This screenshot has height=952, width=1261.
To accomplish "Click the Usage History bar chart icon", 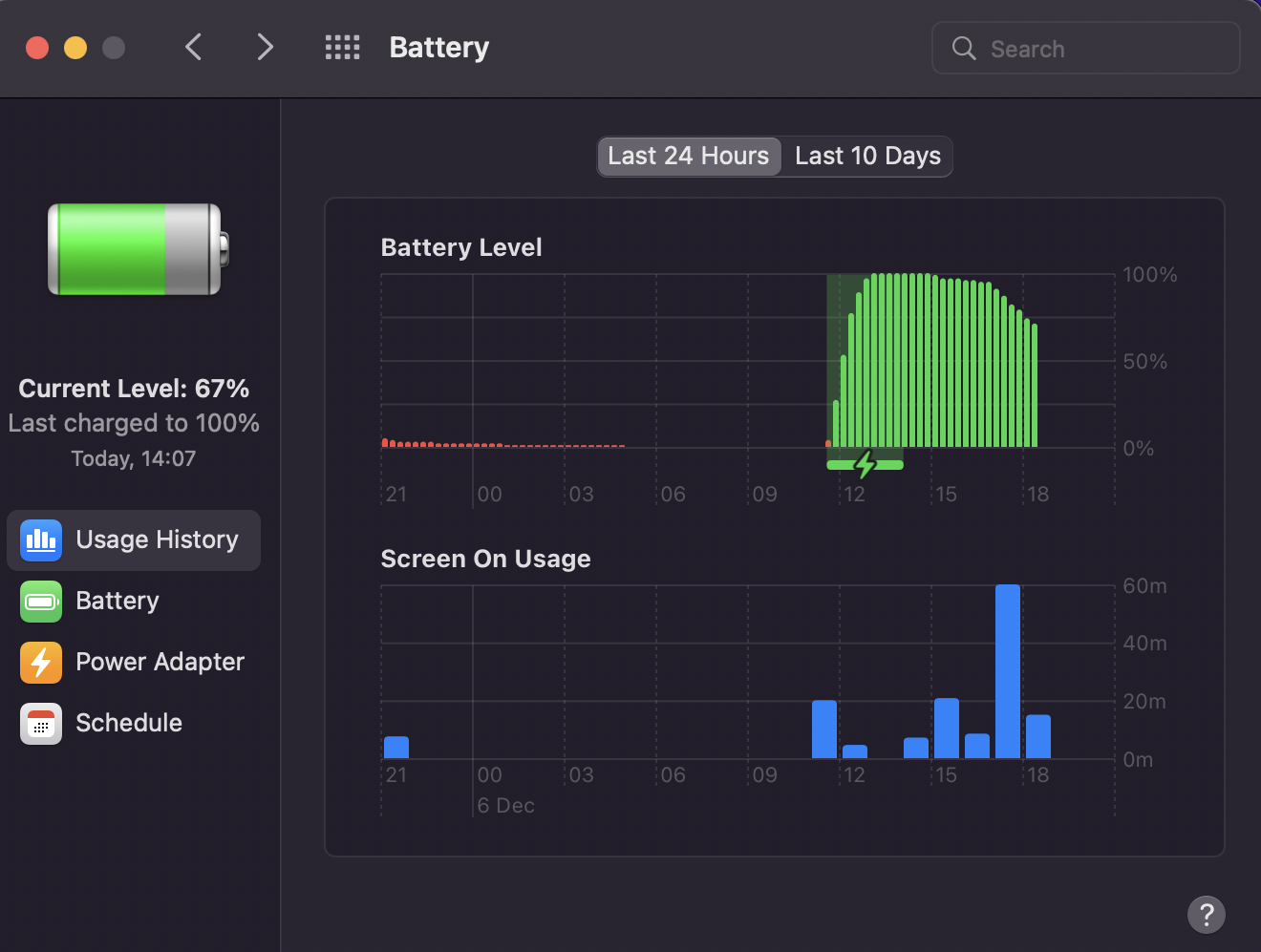I will (x=41, y=540).
